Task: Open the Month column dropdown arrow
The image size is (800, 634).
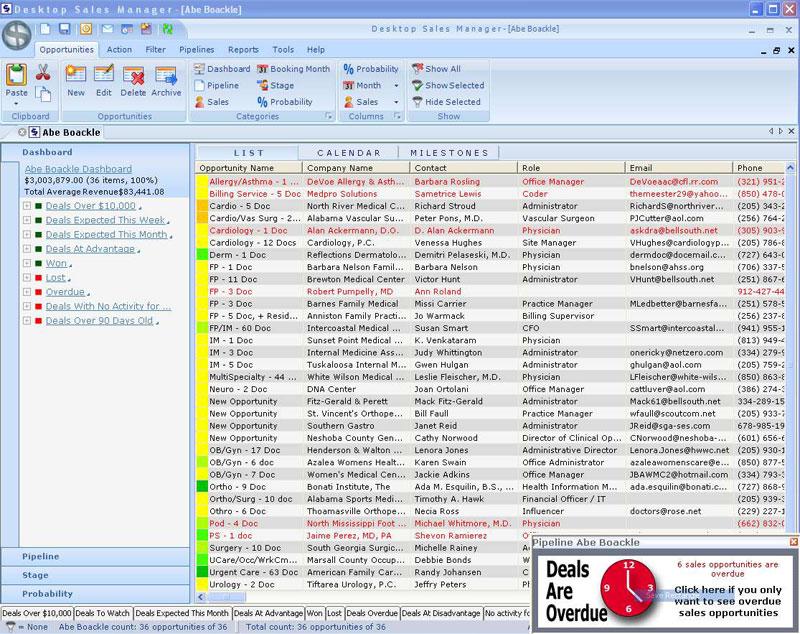Action: coord(396,86)
